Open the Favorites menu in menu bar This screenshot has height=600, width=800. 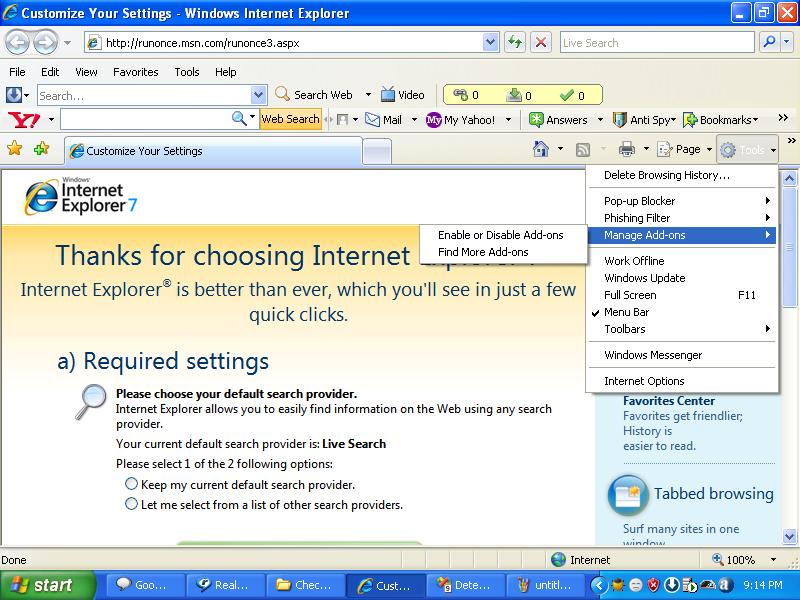pyautogui.click(x=136, y=72)
